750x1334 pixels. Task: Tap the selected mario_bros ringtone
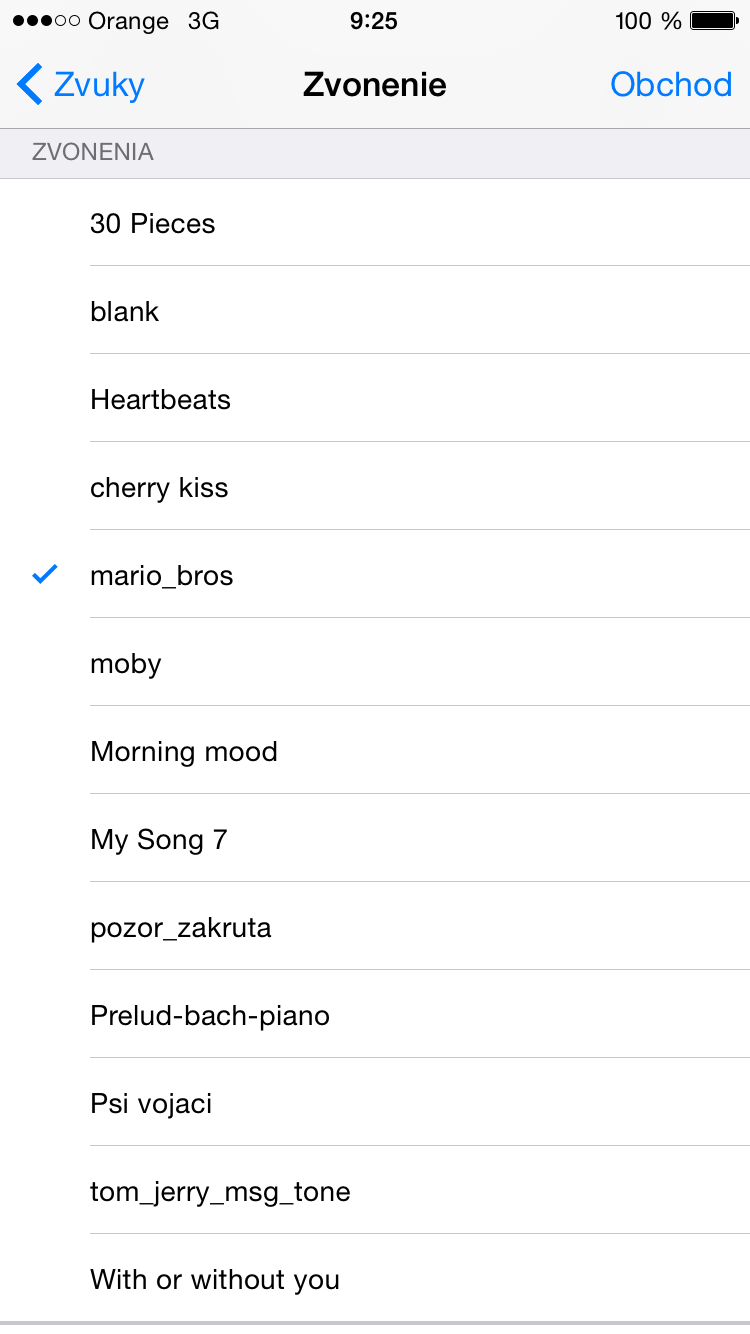pos(375,575)
